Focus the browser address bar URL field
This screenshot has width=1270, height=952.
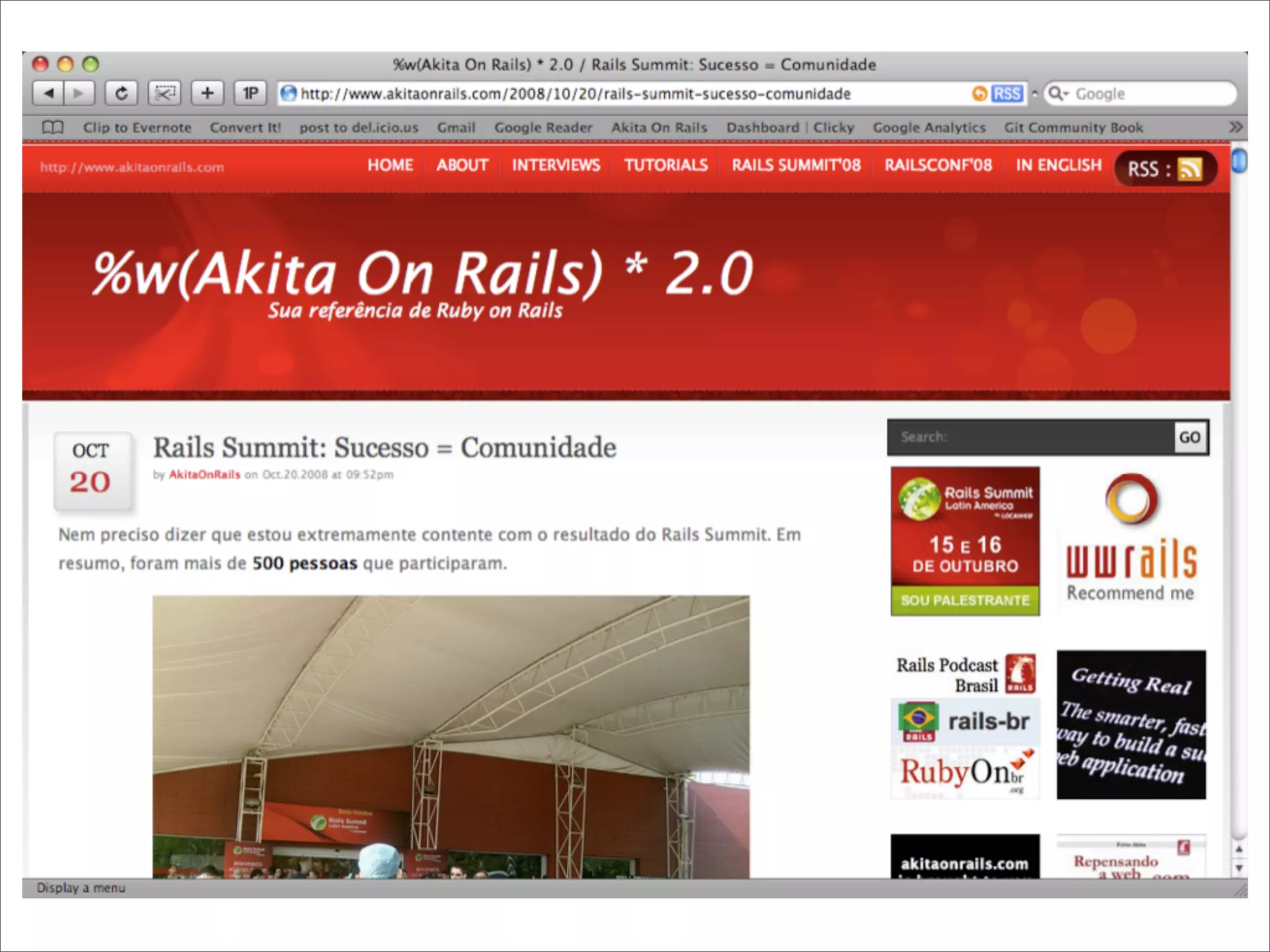pos(651,94)
